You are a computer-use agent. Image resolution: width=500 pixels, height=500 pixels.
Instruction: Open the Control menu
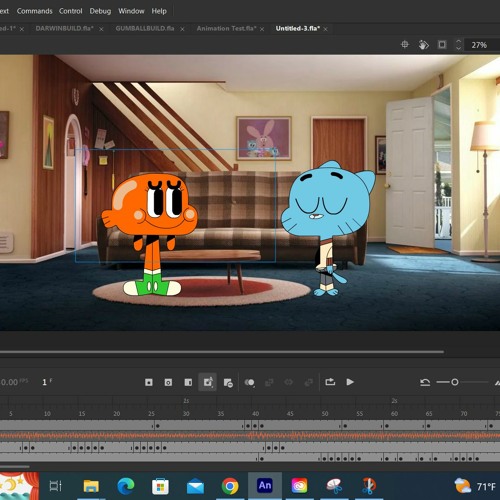click(x=70, y=11)
